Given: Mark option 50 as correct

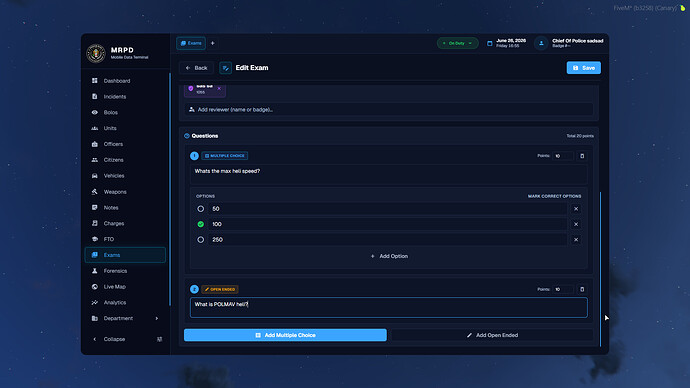Looking at the screenshot, I should point(201,209).
